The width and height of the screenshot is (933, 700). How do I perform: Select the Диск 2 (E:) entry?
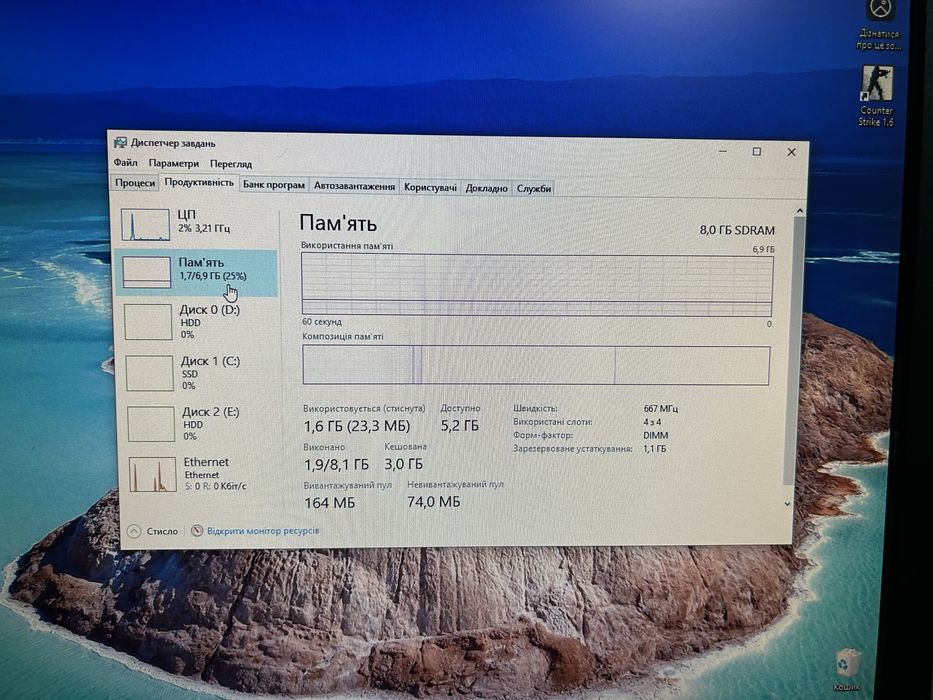pos(200,424)
